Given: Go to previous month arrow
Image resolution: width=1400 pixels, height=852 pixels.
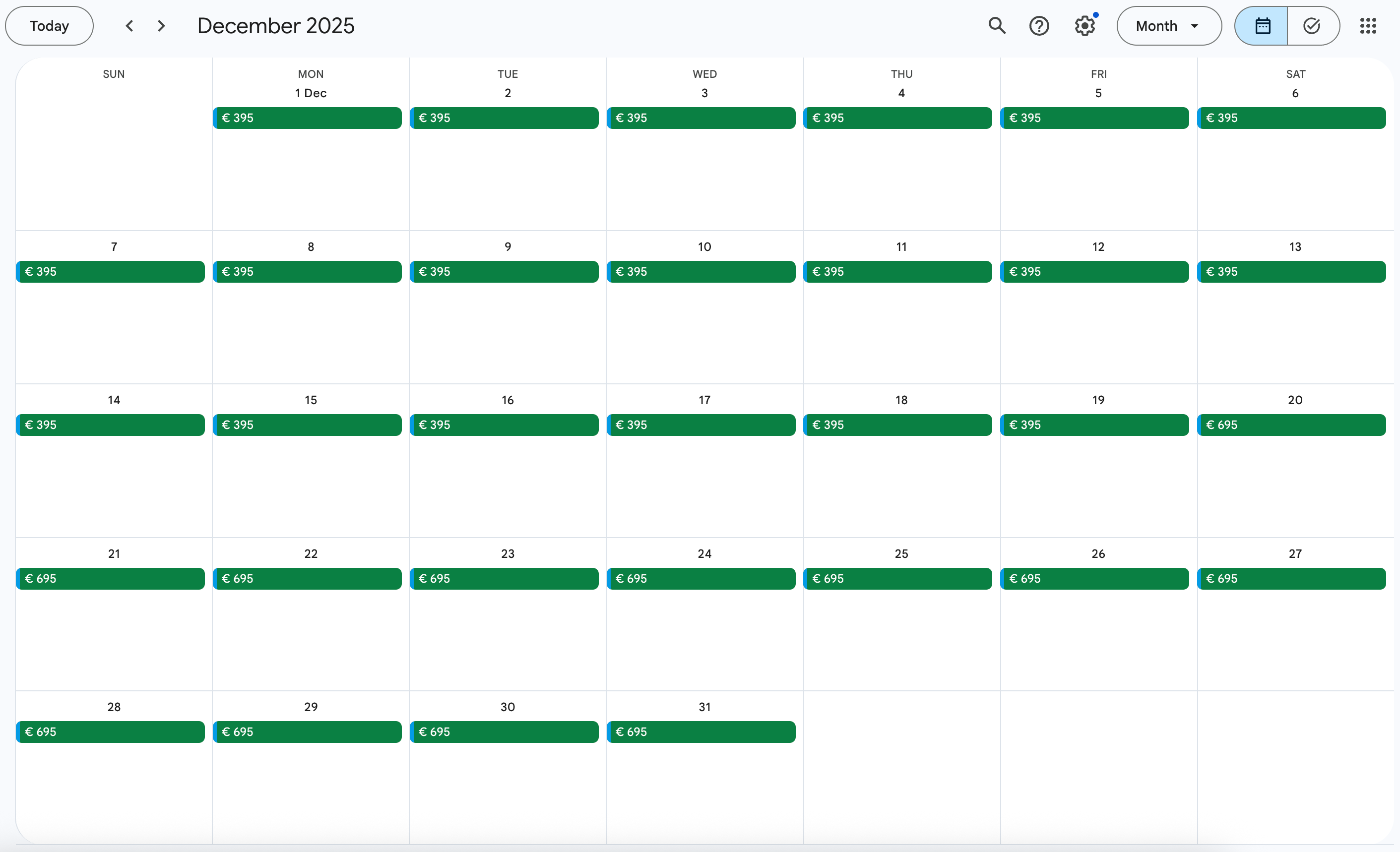Looking at the screenshot, I should [129, 26].
